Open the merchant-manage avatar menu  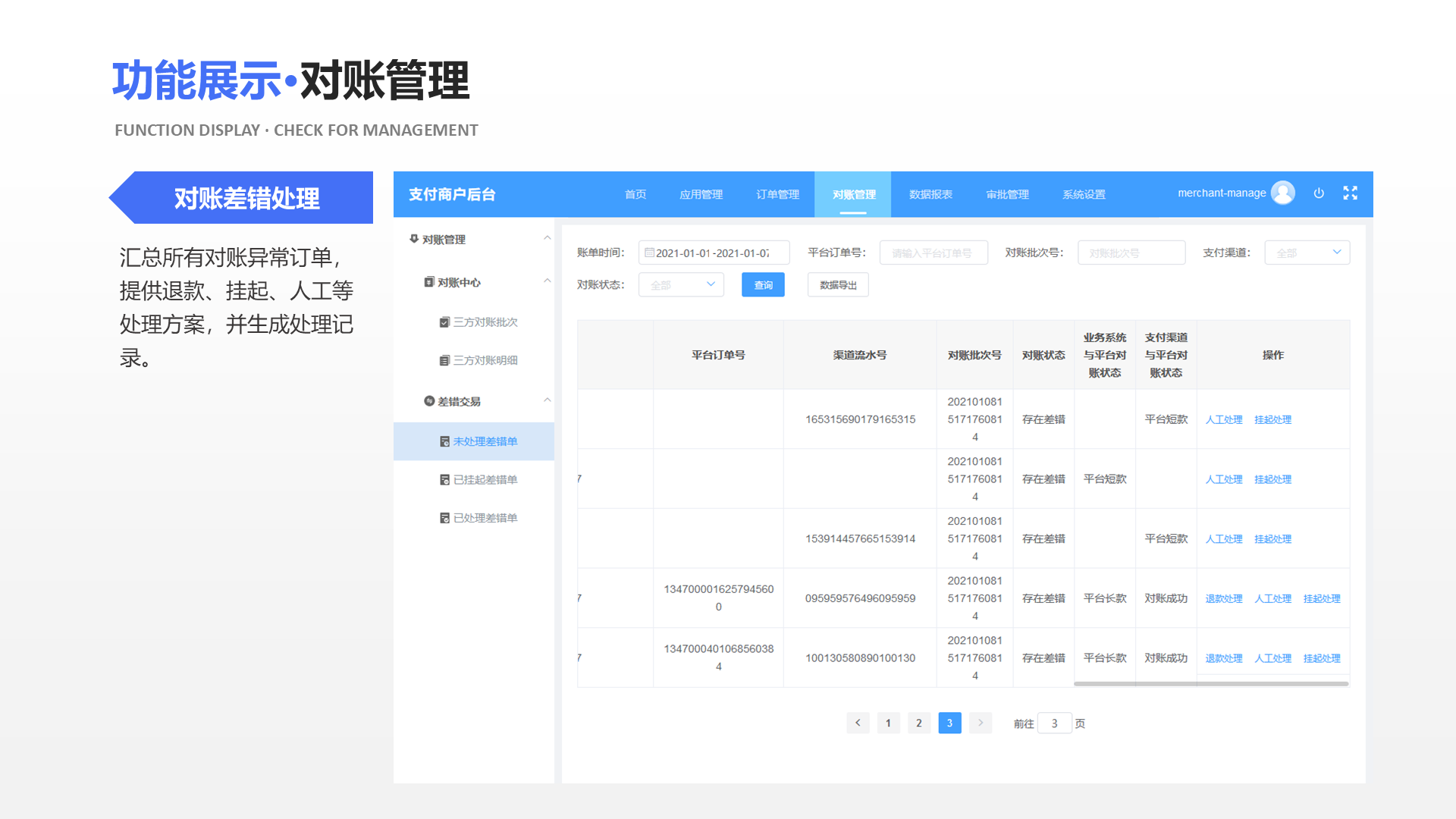coord(1283,193)
